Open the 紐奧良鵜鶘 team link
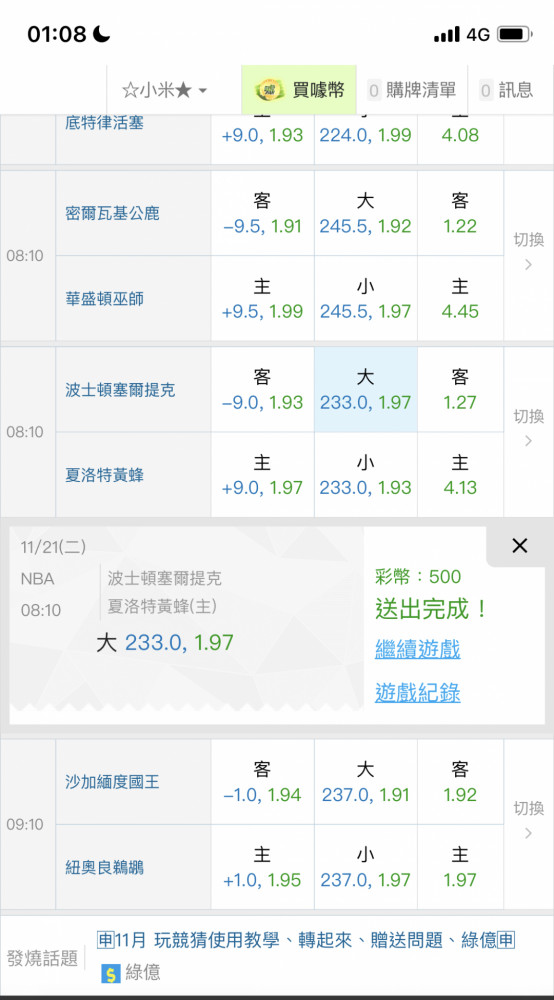The image size is (554, 1000). point(104,867)
